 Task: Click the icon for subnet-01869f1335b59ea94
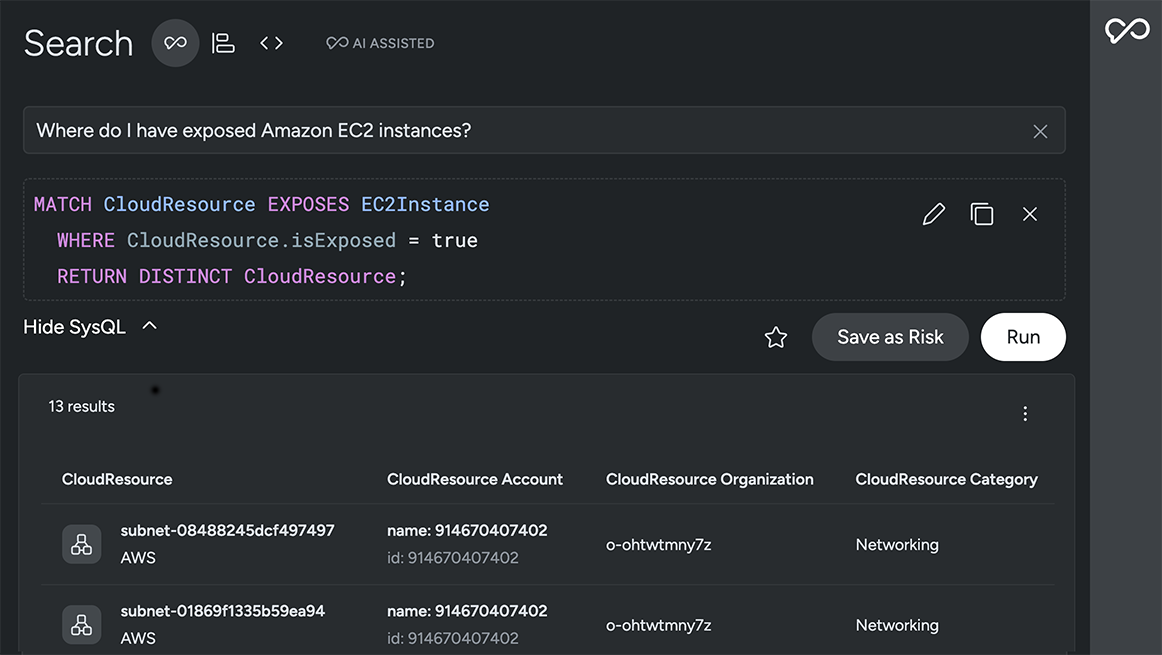82,625
